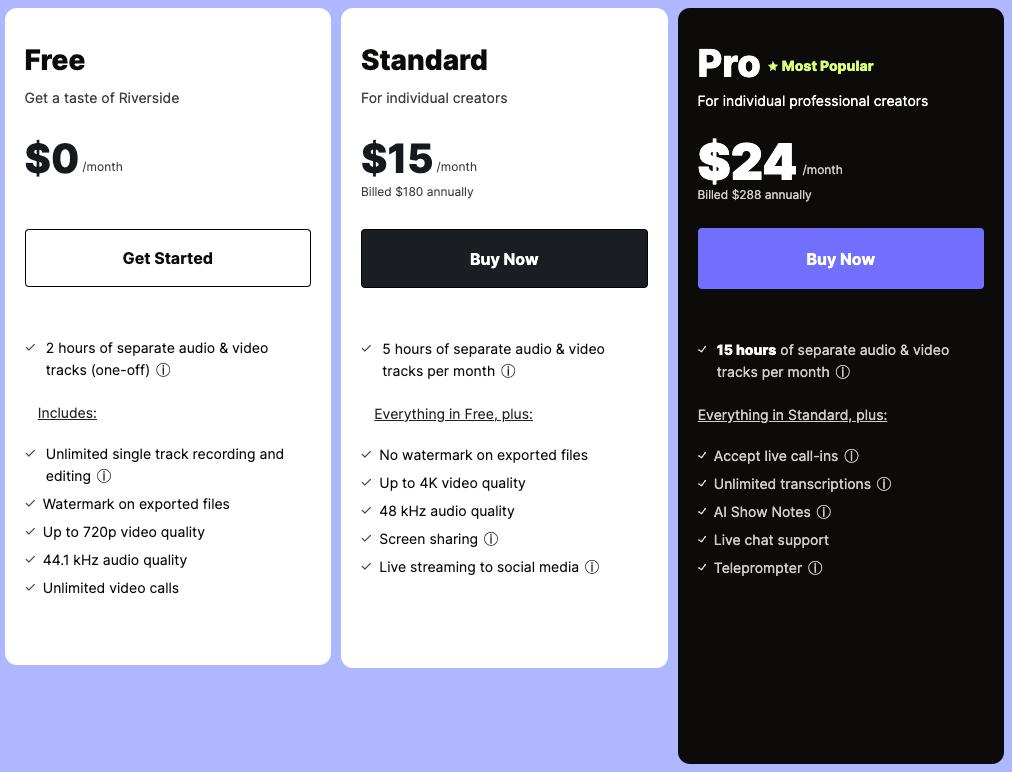Screen dimensions: 1012x772
Task: Click the Standard plan heading
Action: tap(424, 60)
